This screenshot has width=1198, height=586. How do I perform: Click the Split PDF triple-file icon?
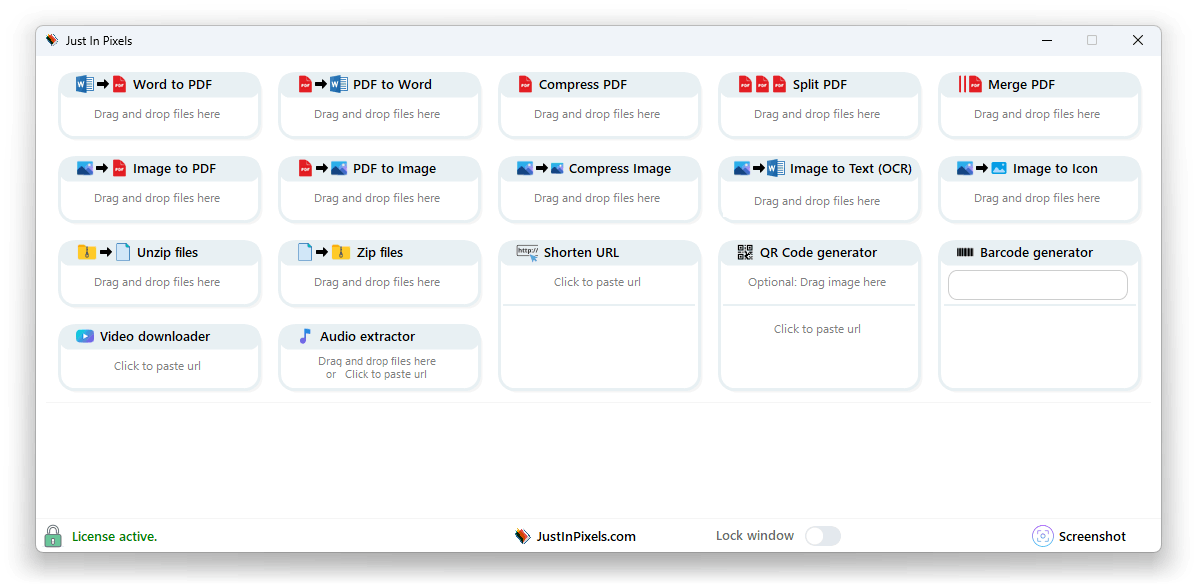[x=762, y=85]
